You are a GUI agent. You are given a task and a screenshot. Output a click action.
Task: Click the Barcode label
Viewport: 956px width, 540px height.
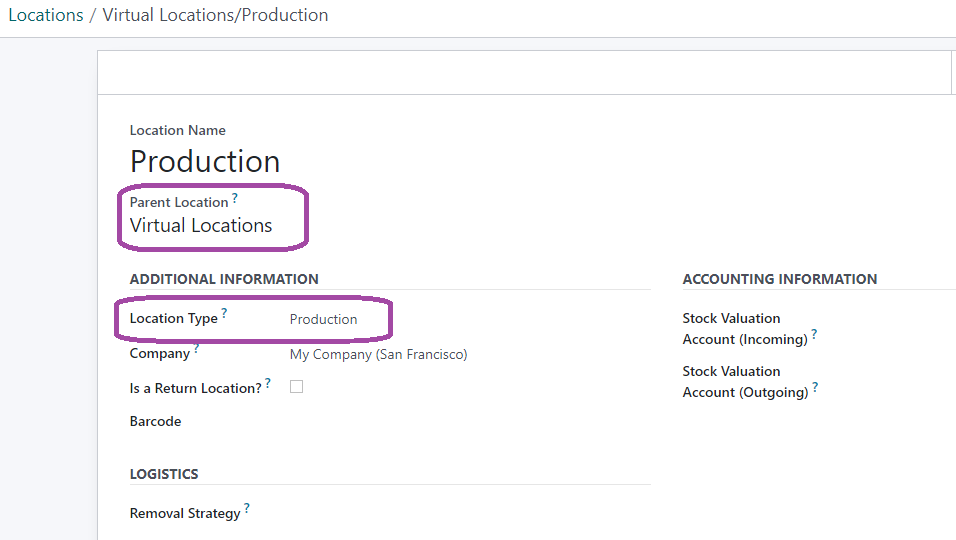click(x=155, y=421)
